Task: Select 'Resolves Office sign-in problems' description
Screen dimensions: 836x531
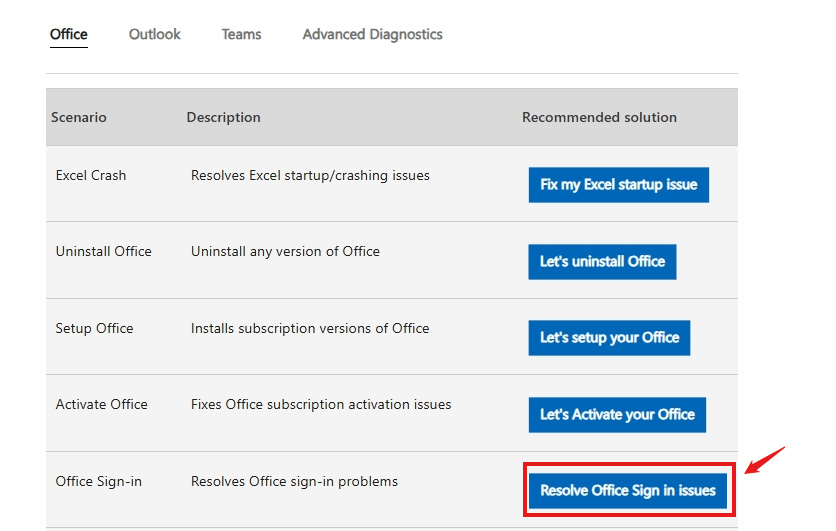Action: (x=294, y=481)
